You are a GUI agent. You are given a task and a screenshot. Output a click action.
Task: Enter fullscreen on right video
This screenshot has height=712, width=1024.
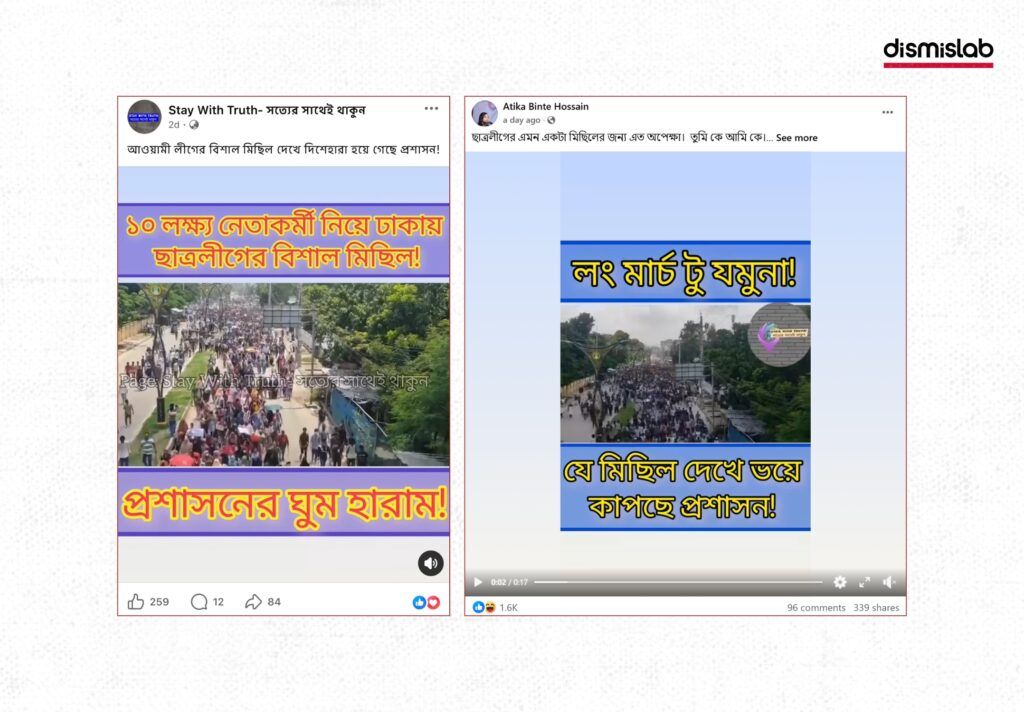click(x=865, y=582)
